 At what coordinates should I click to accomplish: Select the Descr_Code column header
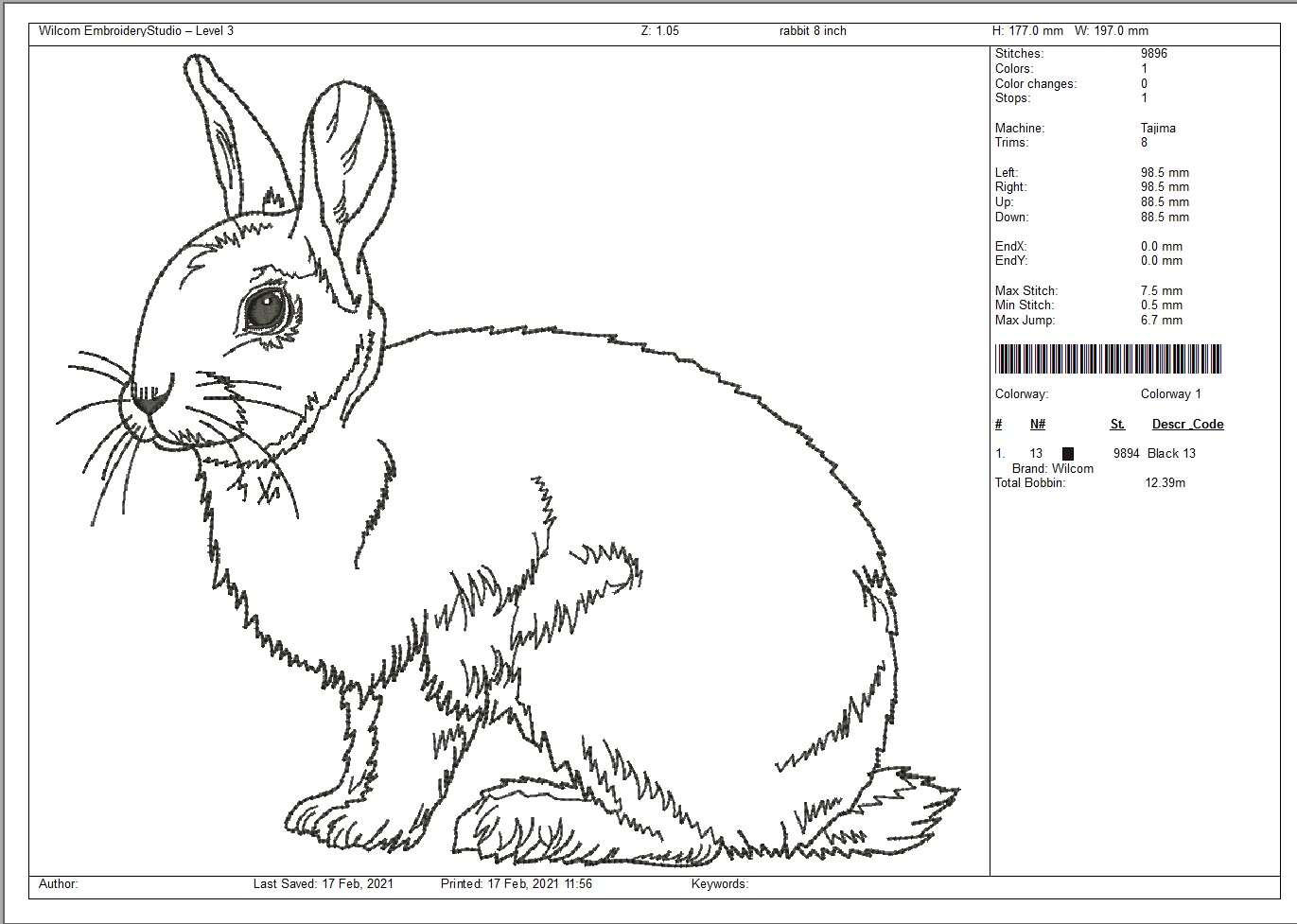click(x=1187, y=425)
